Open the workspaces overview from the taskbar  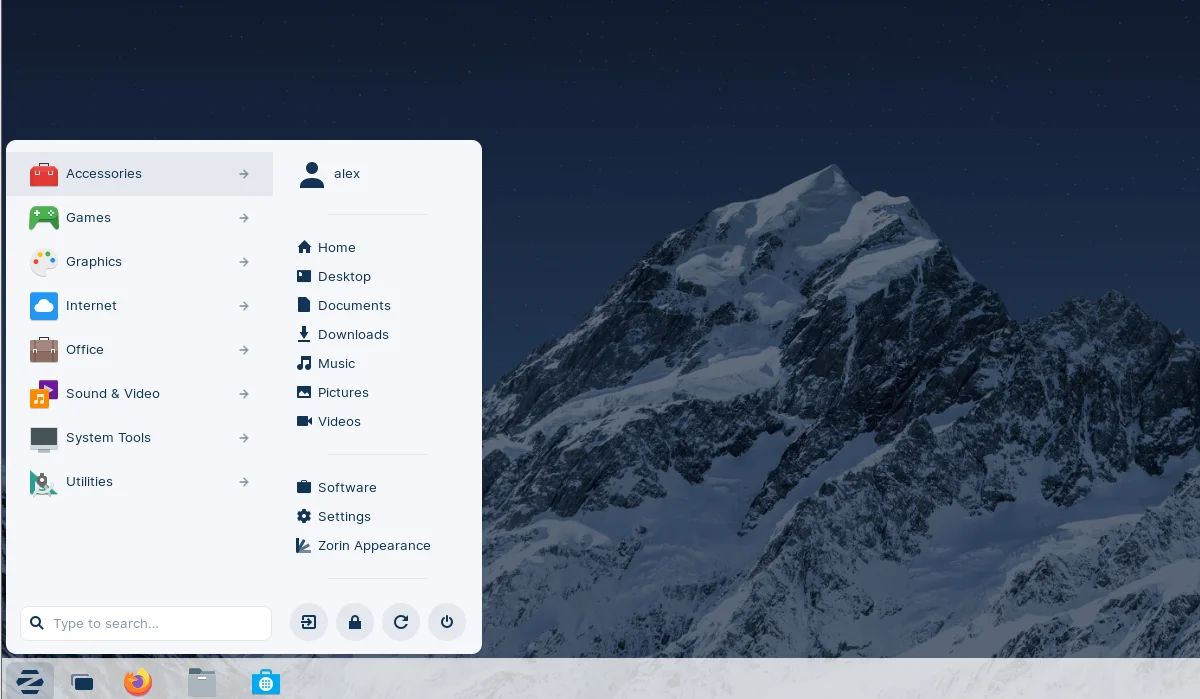83,682
